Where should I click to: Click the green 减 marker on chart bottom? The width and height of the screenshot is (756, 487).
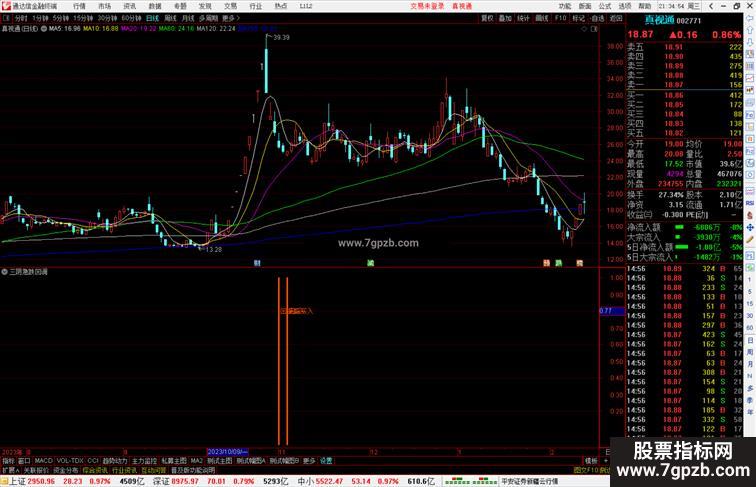(x=370, y=263)
